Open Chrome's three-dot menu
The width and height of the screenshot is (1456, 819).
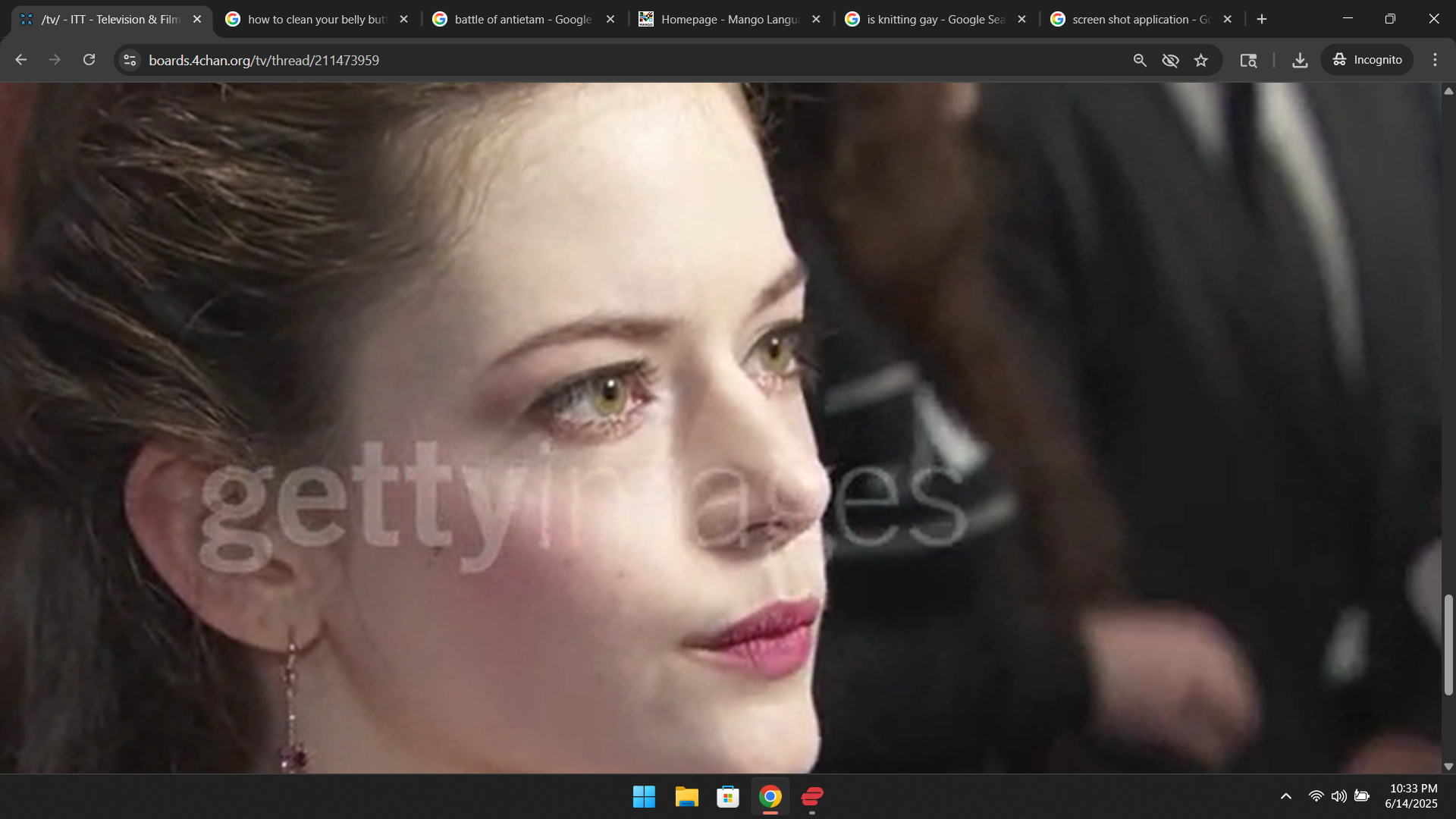1435,60
